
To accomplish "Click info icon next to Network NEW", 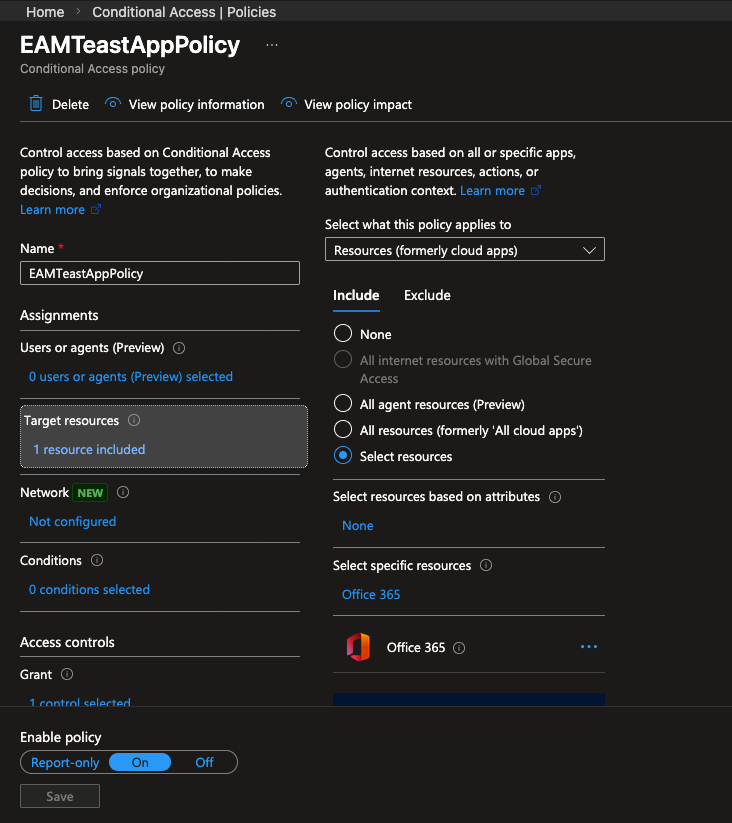I will [123, 492].
